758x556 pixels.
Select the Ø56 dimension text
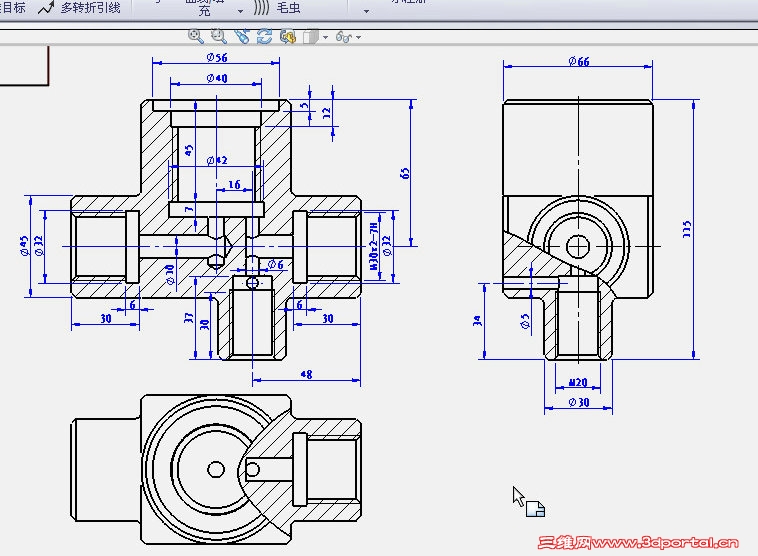[x=217, y=58]
